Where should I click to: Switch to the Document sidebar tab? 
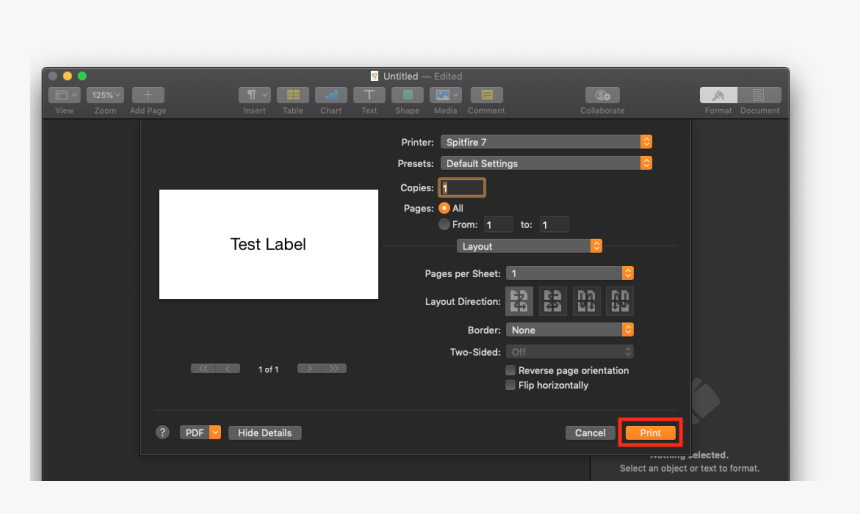click(x=759, y=95)
